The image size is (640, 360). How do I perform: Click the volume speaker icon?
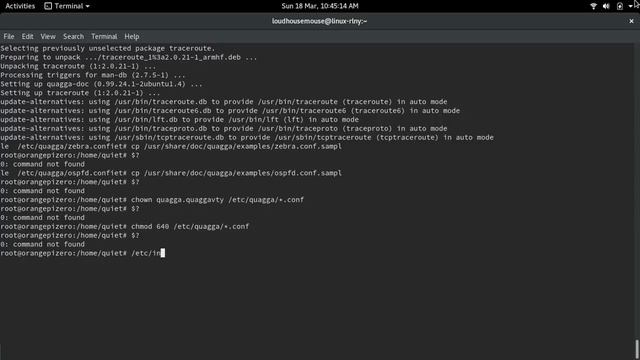pyautogui.click(x=606, y=6)
